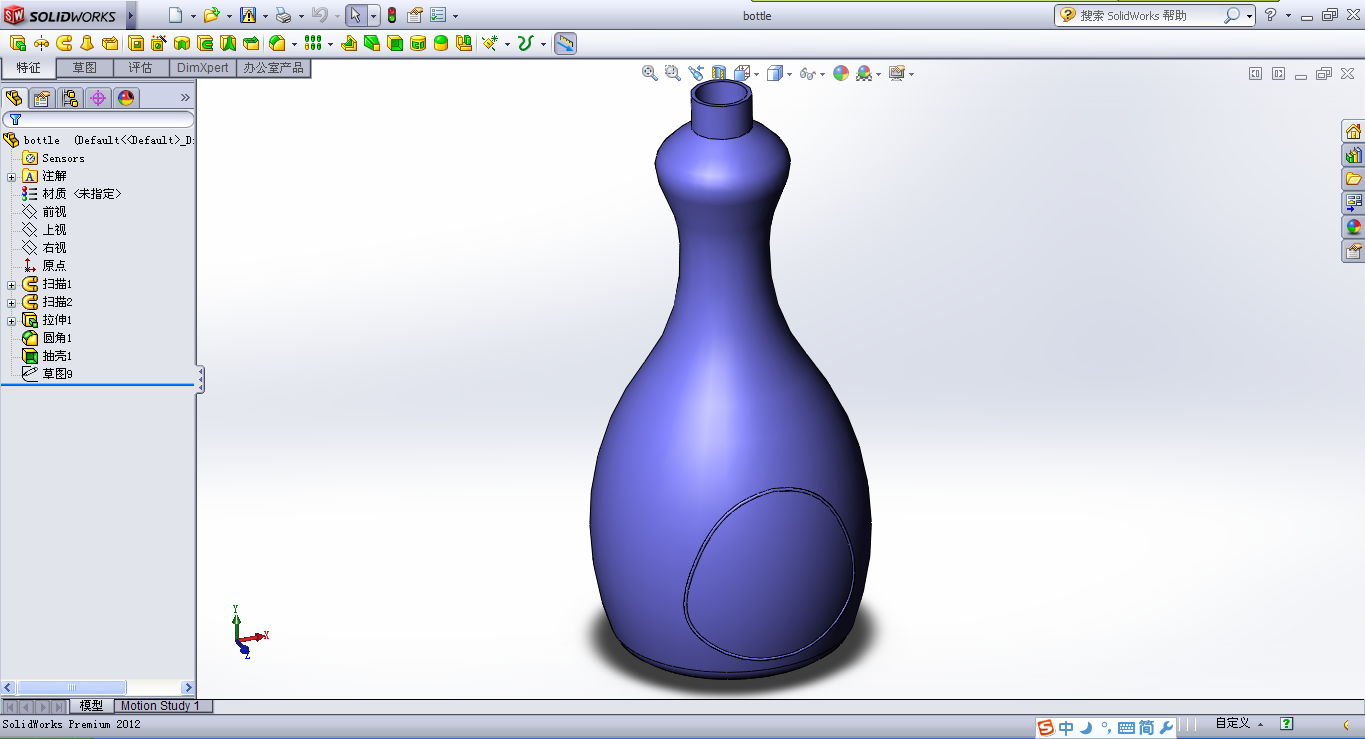The image size is (1365, 739).
Task: Open the Select tool dropdown arrow
Action: point(373,16)
